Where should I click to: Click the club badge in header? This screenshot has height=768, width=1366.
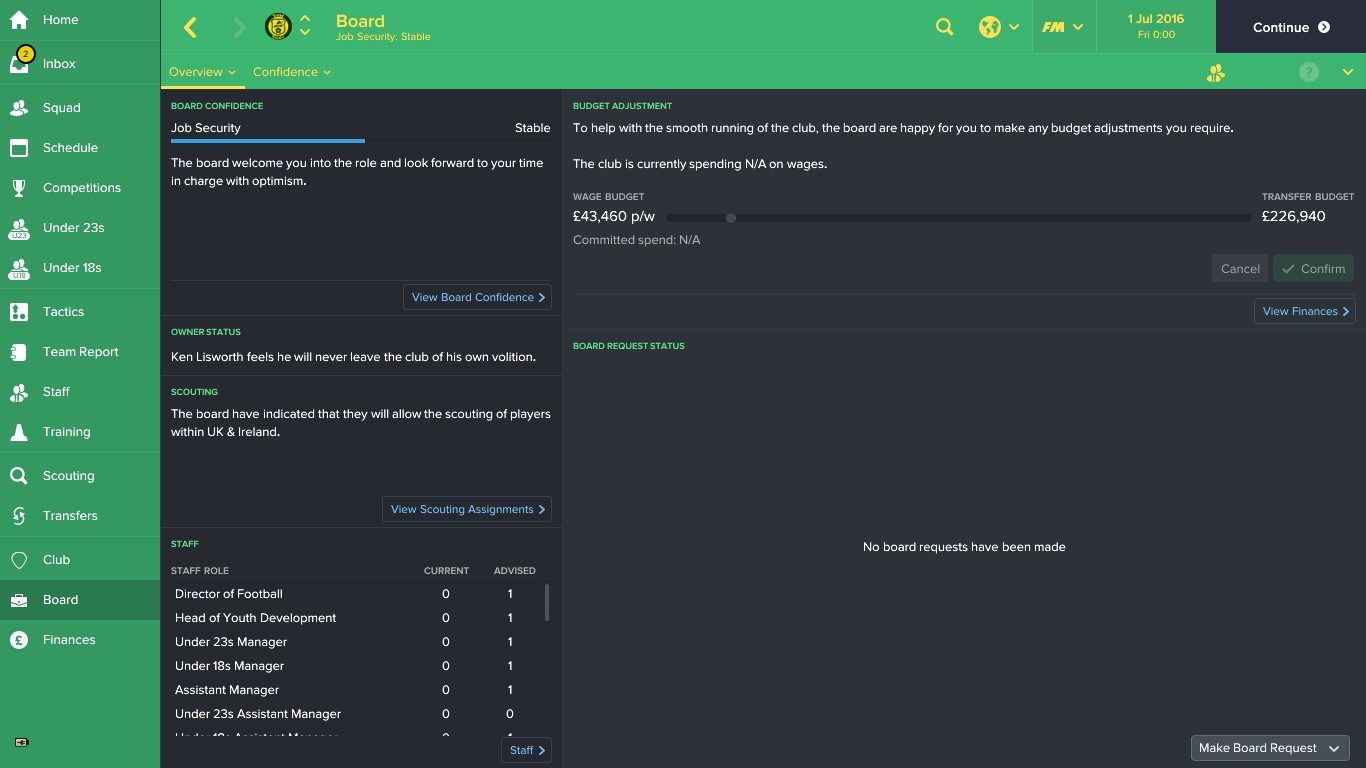point(278,27)
